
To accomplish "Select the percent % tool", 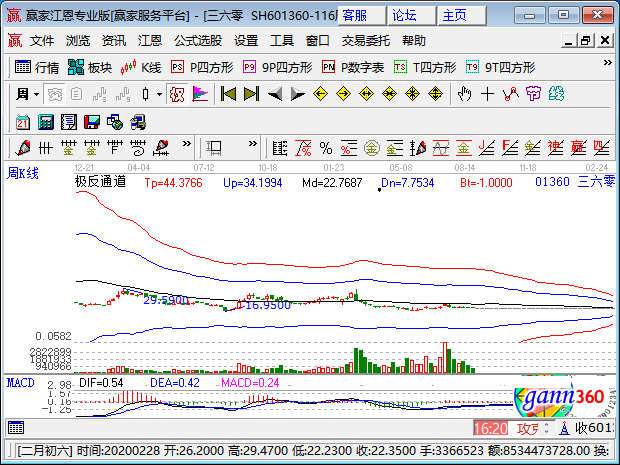I will tap(326, 148).
